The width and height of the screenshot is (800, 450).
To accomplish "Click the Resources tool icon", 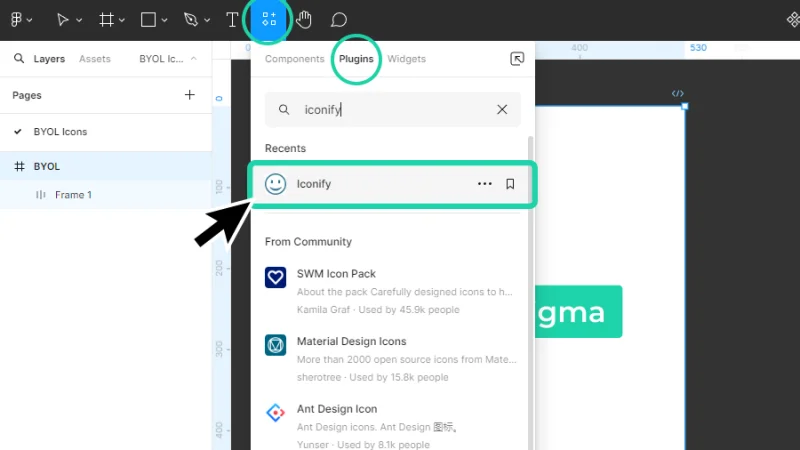I will coord(269,20).
